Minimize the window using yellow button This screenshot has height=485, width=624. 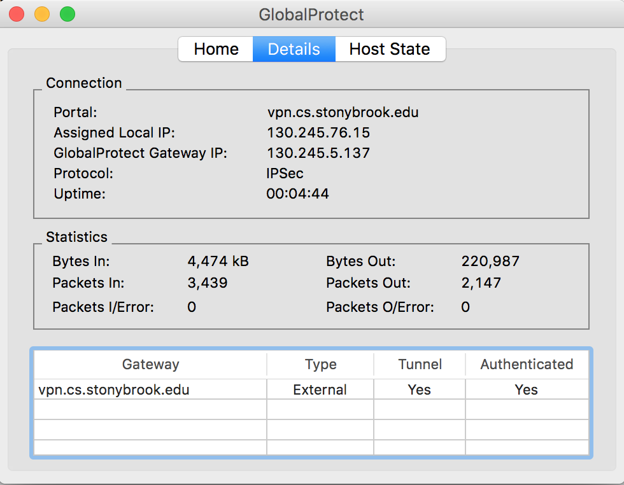pos(42,14)
